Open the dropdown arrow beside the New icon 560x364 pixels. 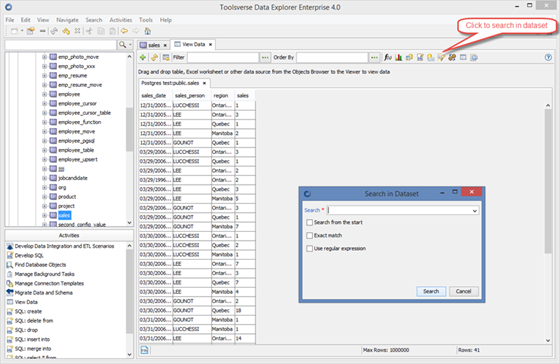pyautogui.click(x=22, y=31)
